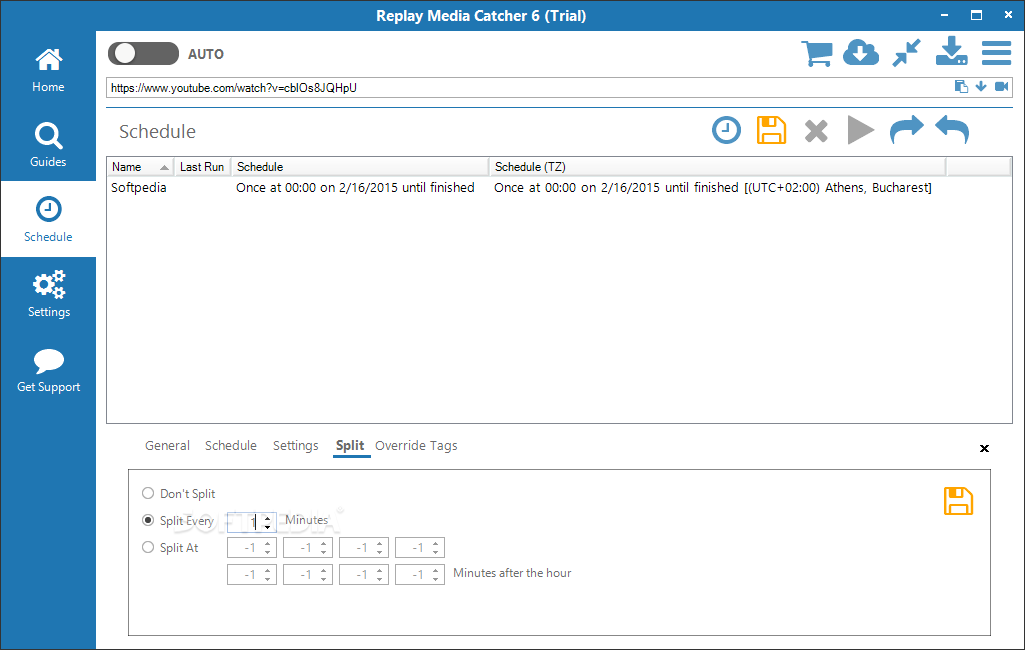Screen dimensions: 1025x650
Task: Sort by the Name column header
Action: 141,167
